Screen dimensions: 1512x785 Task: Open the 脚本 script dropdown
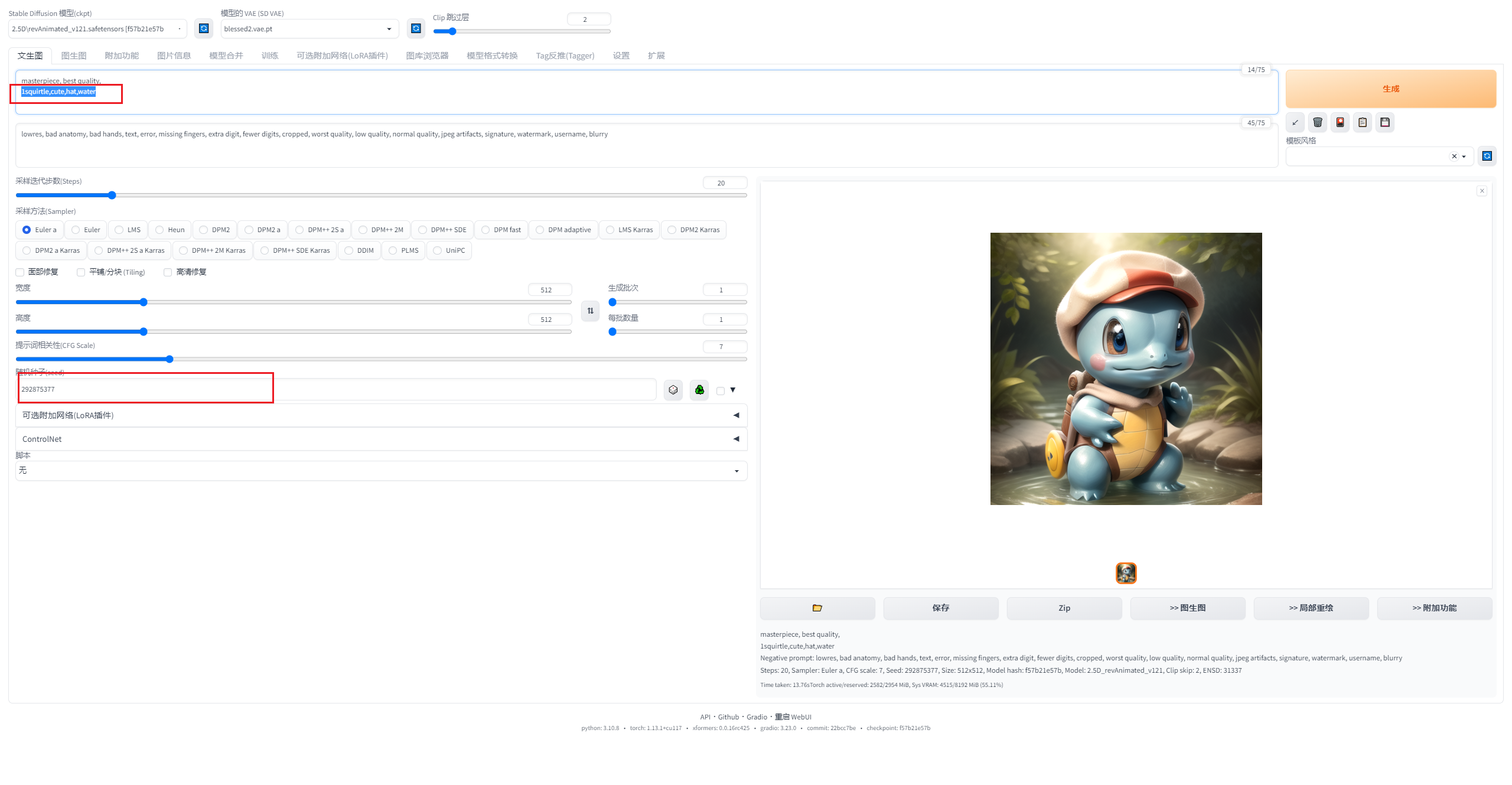click(x=381, y=471)
